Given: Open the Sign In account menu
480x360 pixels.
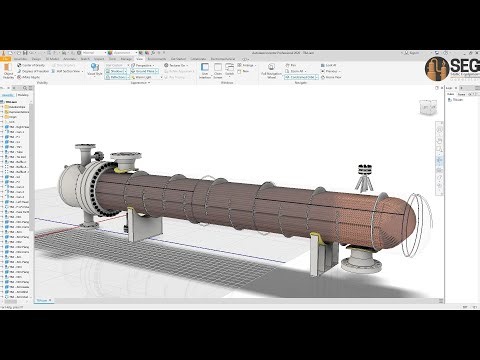Looking at the screenshot, I should tap(412, 53).
